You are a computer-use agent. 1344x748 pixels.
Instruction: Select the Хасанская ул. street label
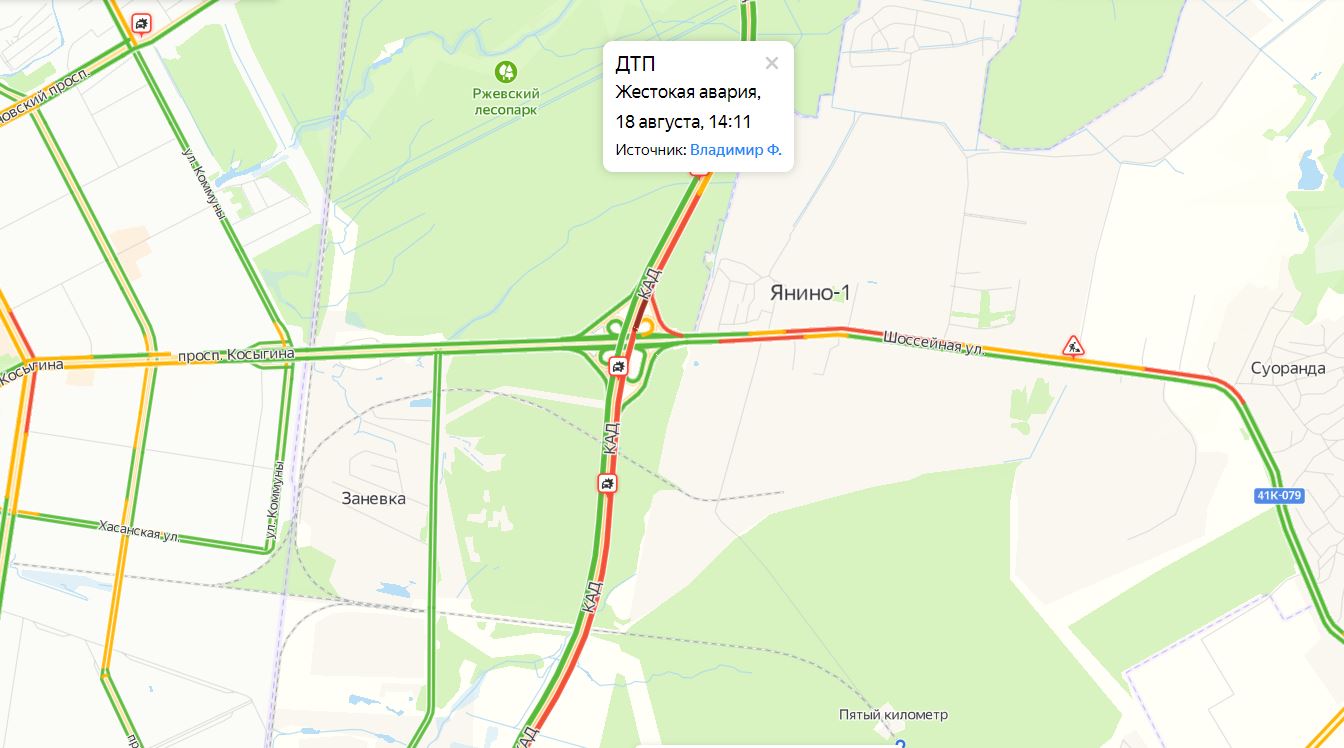coord(139,530)
